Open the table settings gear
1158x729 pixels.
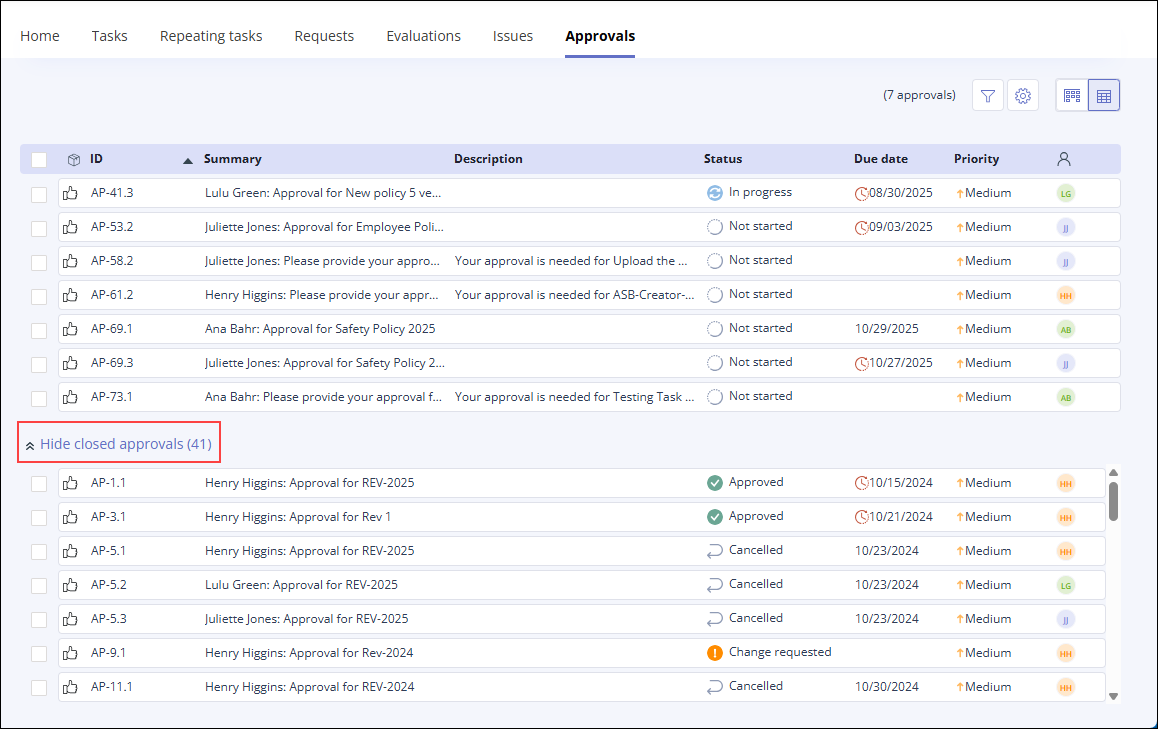point(1022,95)
